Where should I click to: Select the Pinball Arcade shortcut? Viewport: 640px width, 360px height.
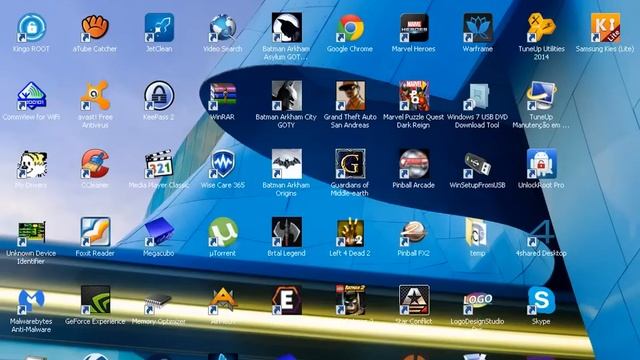coord(413,164)
